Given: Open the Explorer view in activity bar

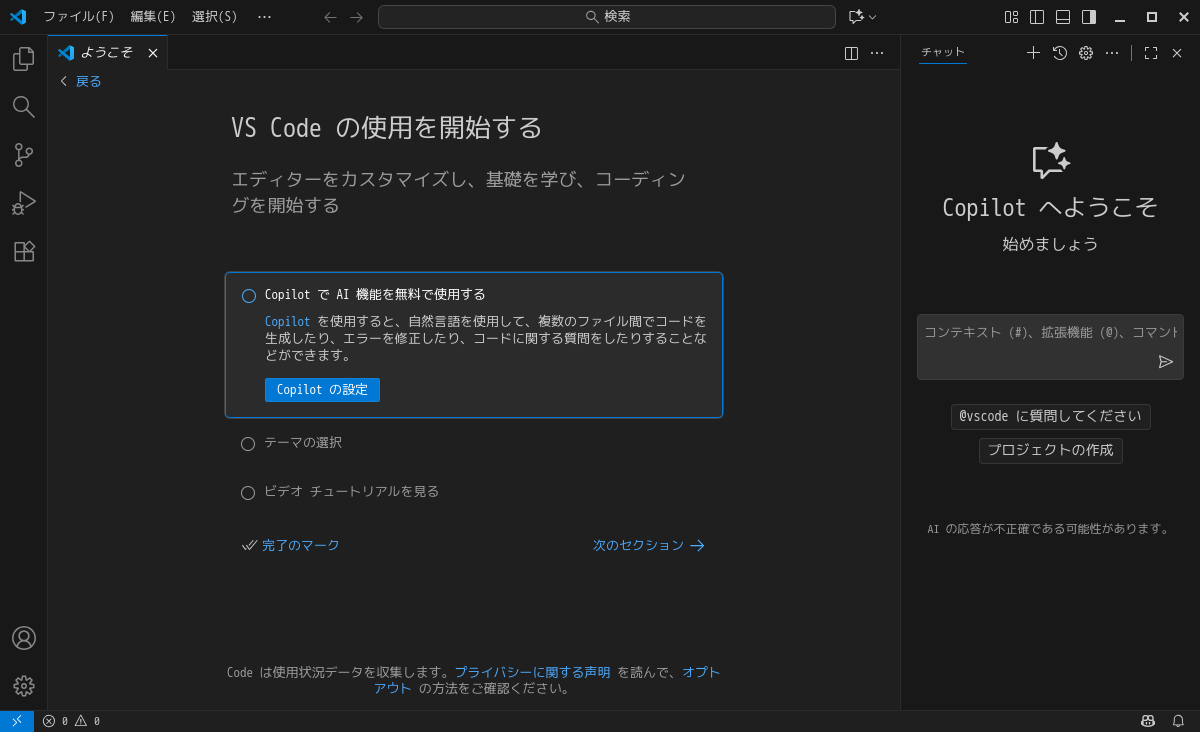Looking at the screenshot, I should click(x=24, y=59).
